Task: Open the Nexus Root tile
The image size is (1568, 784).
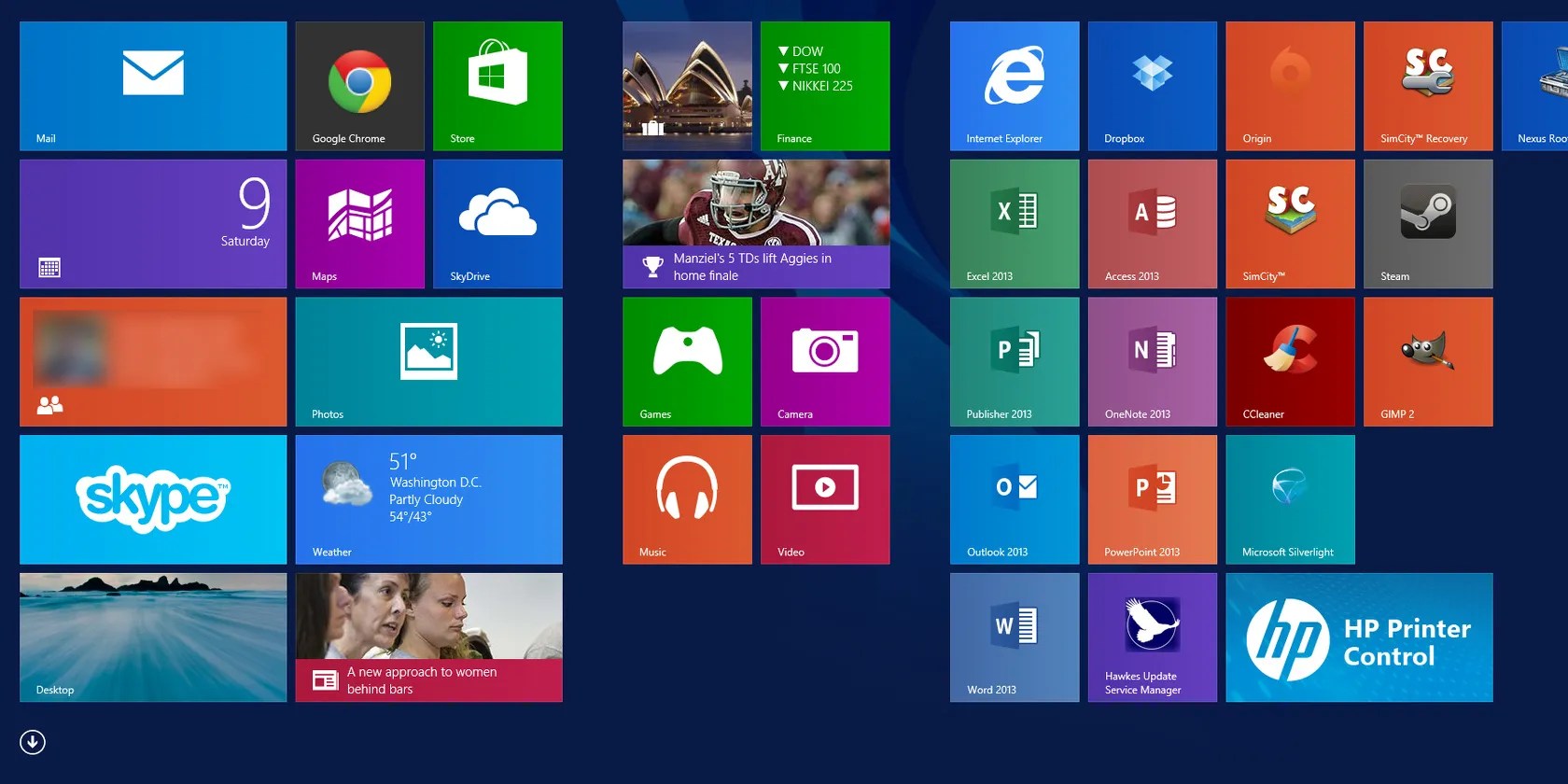Action: pos(1535,86)
